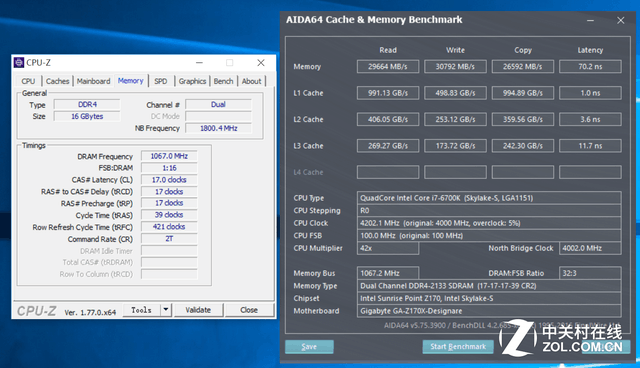Screen dimensions: 640x368
Task: Click the L1 Cache Read 991.13 GB/s cell
Action: coord(388,93)
